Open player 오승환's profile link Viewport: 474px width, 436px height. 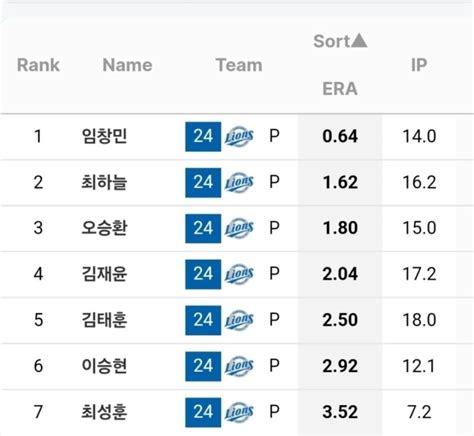point(104,228)
